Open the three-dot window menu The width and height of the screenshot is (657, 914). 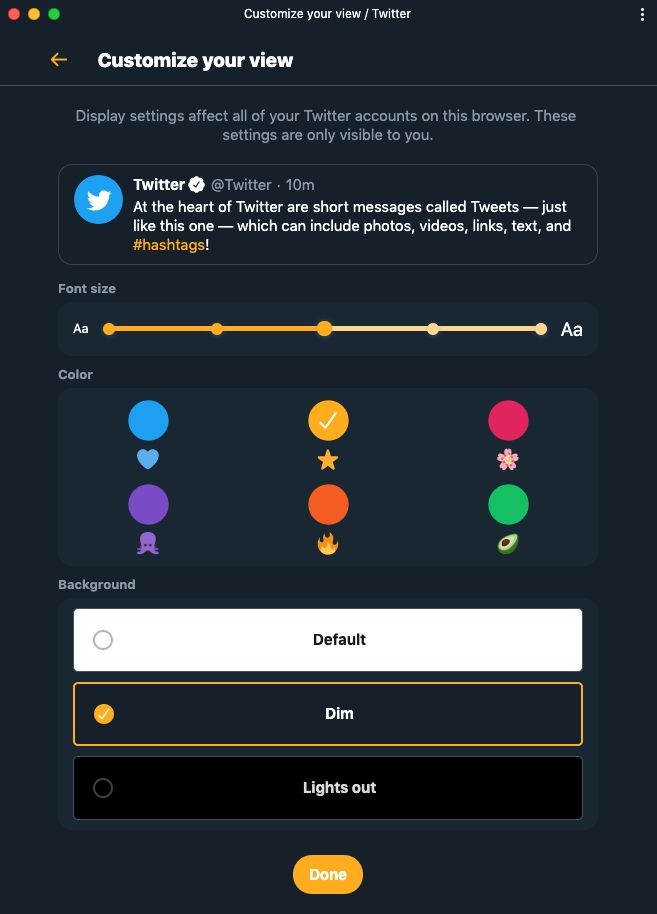coord(642,14)
